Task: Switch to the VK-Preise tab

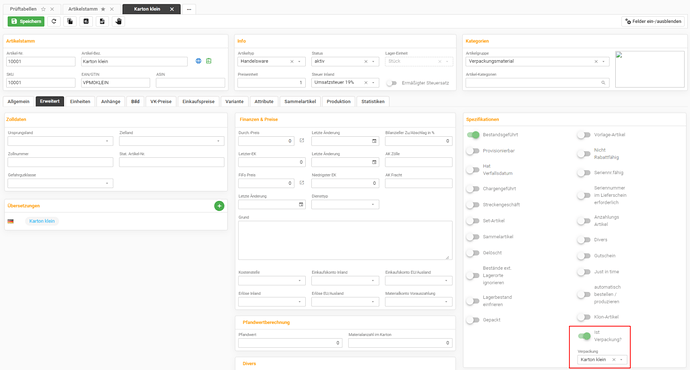Action: coord(161,102)
